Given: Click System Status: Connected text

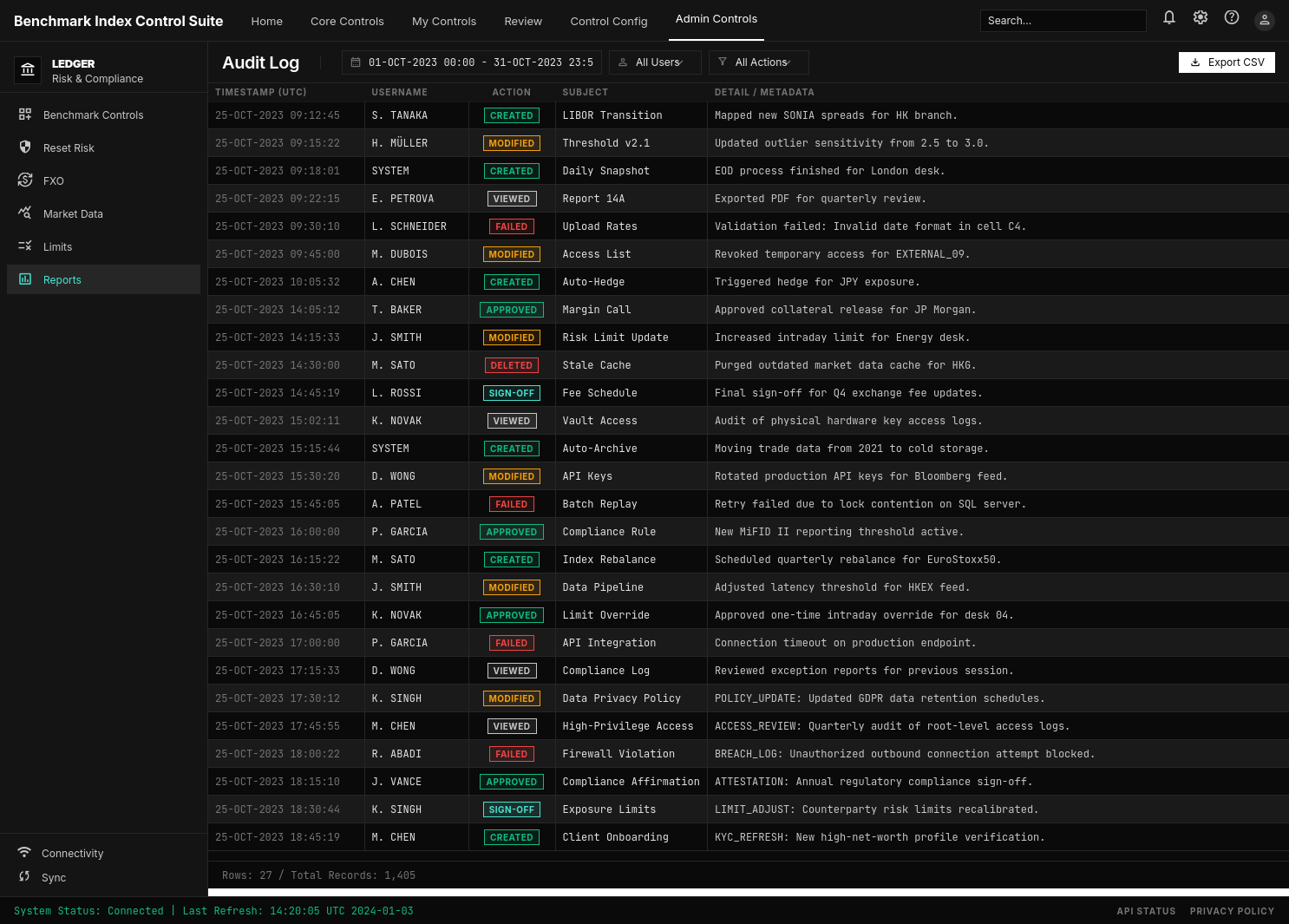Looking at the screenshot, I should click(x=88, y=911).
